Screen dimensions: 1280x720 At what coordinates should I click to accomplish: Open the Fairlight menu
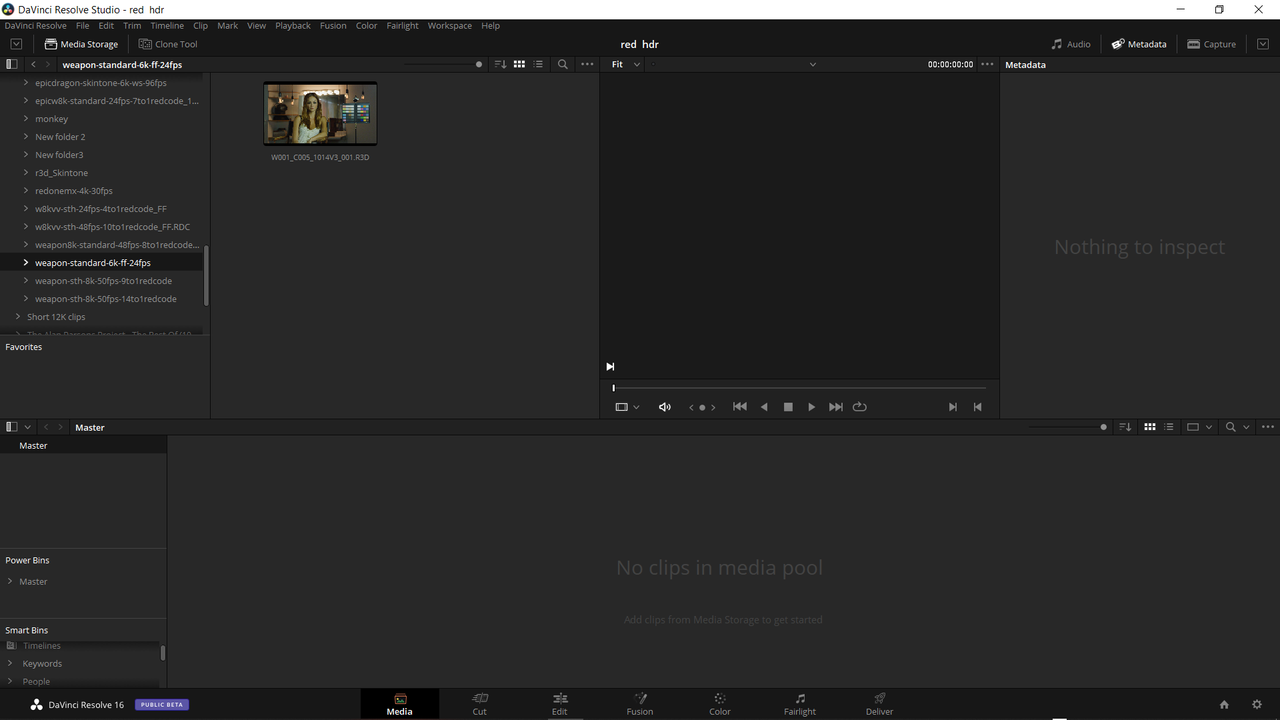402,25
